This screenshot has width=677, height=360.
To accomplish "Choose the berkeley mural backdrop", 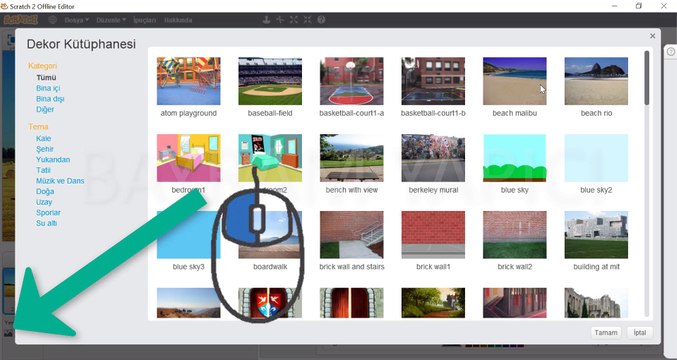I will [433, 158].
